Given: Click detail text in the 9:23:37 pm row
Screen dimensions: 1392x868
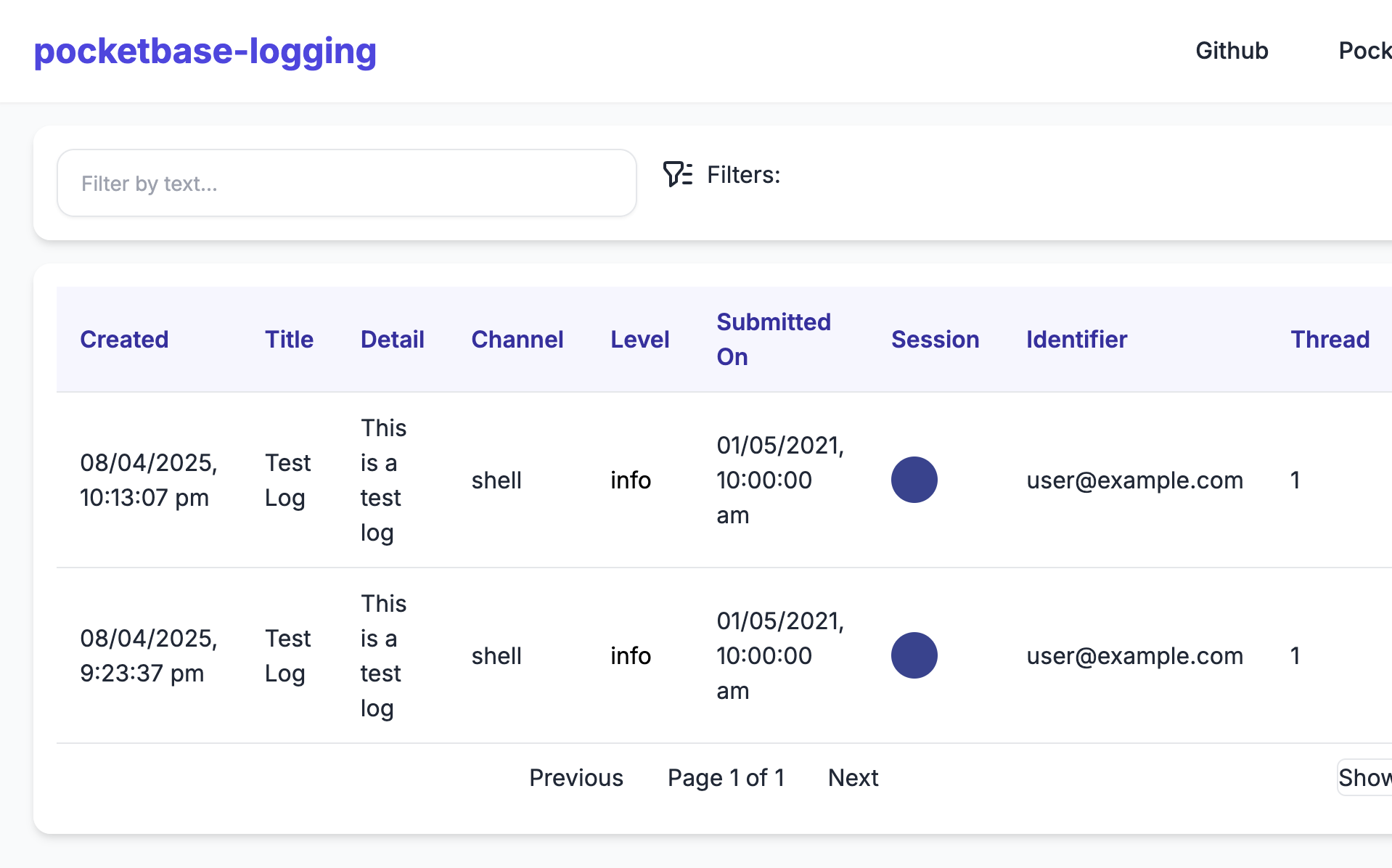Looking at the screenshot, I should (383, 655).
